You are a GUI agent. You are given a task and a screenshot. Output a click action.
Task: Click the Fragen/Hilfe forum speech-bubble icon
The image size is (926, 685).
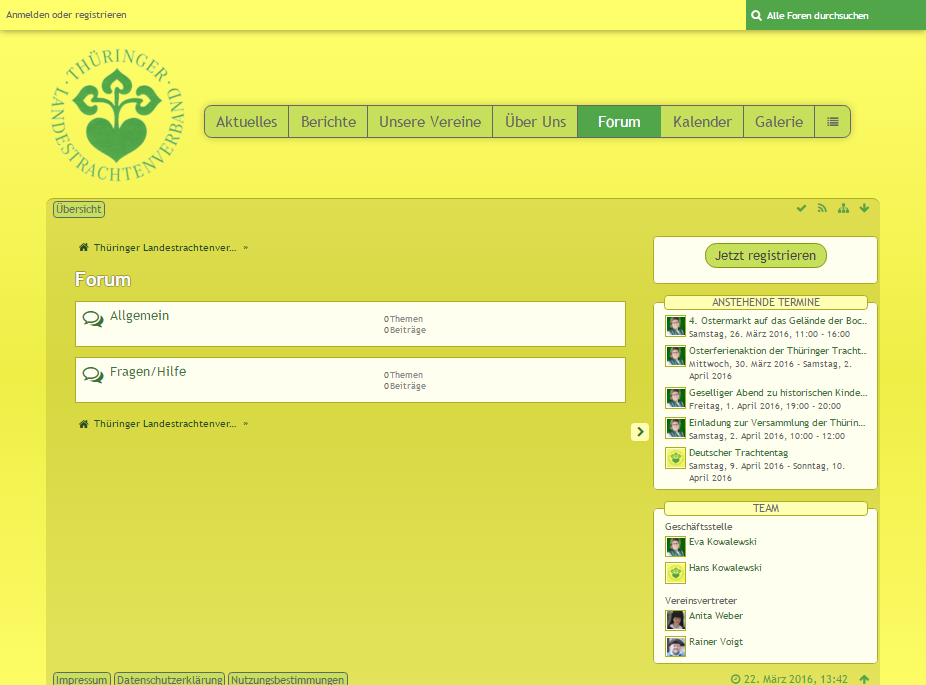(x=93, y=375)
